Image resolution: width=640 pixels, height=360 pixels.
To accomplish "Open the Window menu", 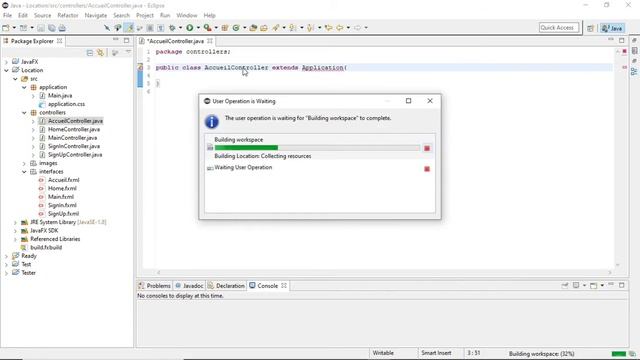I will (x=187, y=16).
